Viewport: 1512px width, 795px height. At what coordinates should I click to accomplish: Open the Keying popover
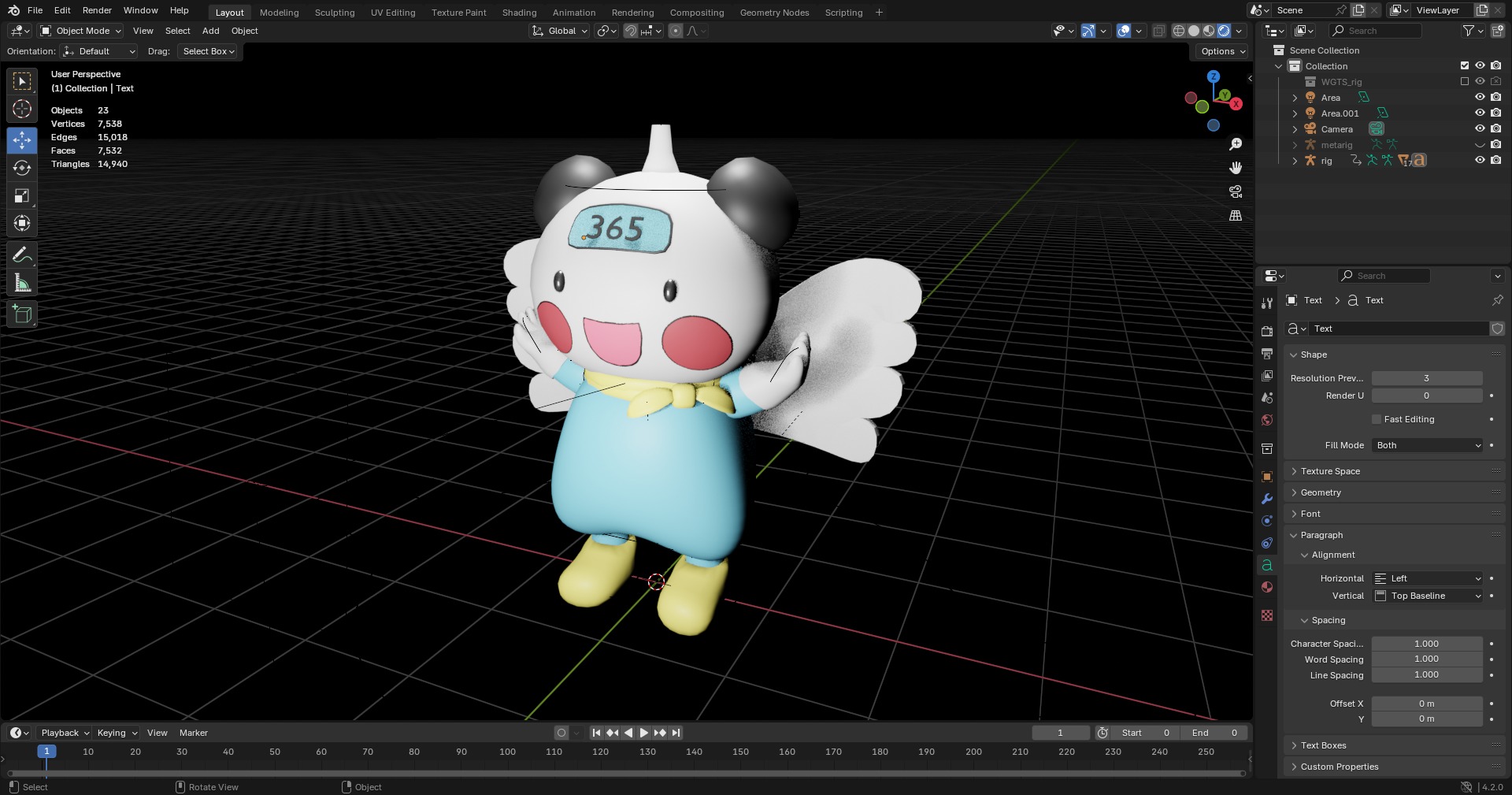(117, 733)
